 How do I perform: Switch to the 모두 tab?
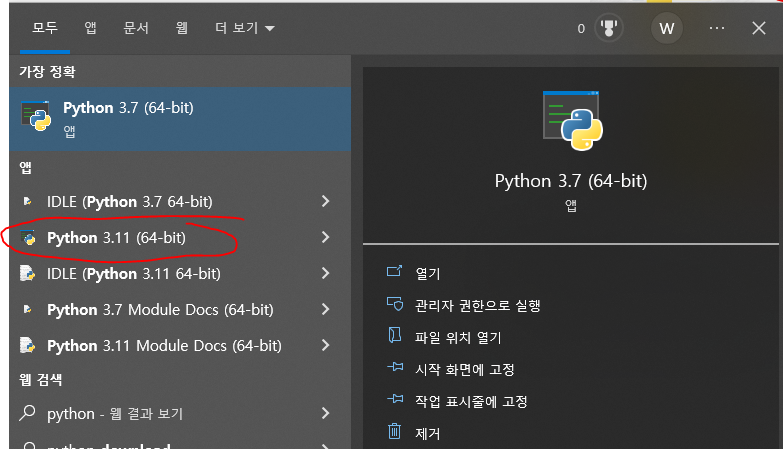pos(45,28)
